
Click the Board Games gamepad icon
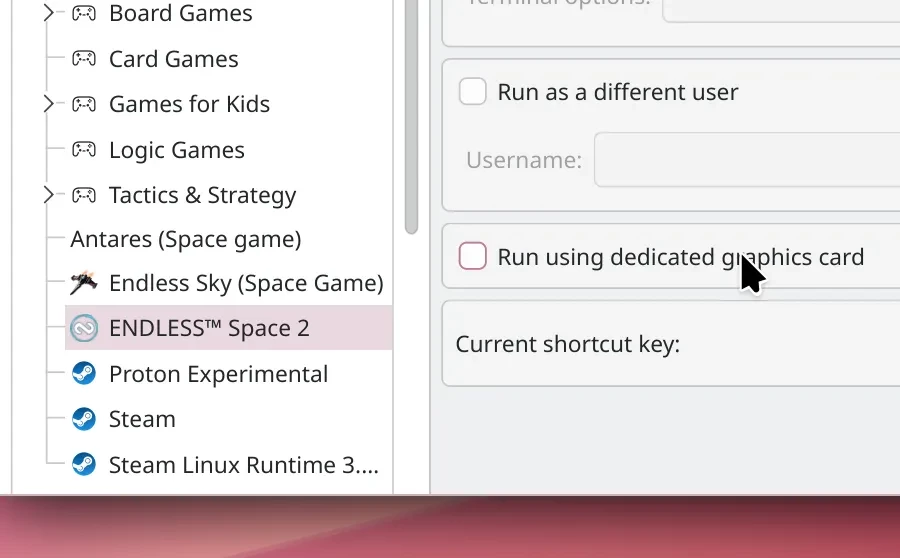coord(84,14)
